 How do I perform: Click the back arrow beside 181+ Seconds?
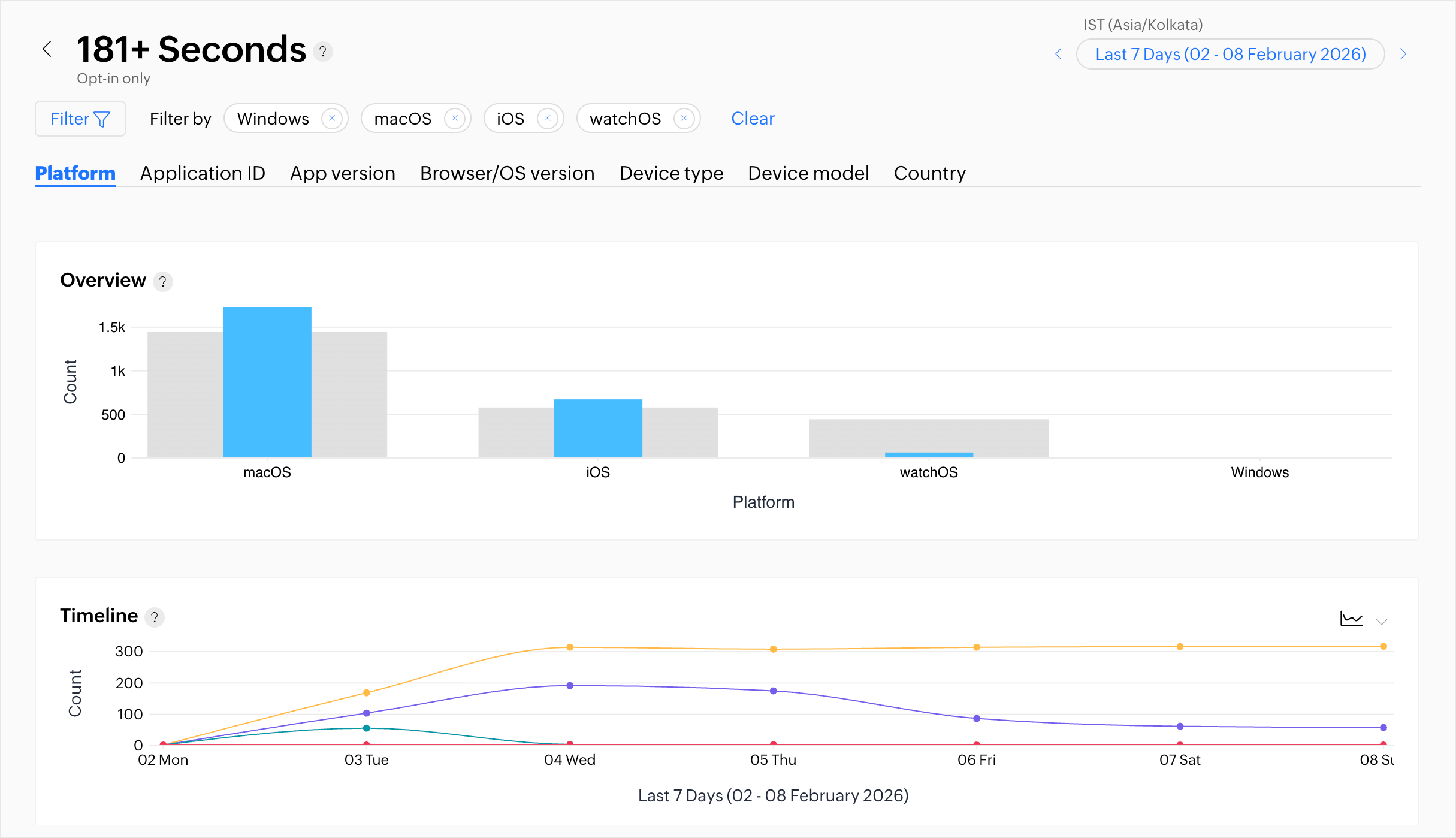[x=47, y=49]
